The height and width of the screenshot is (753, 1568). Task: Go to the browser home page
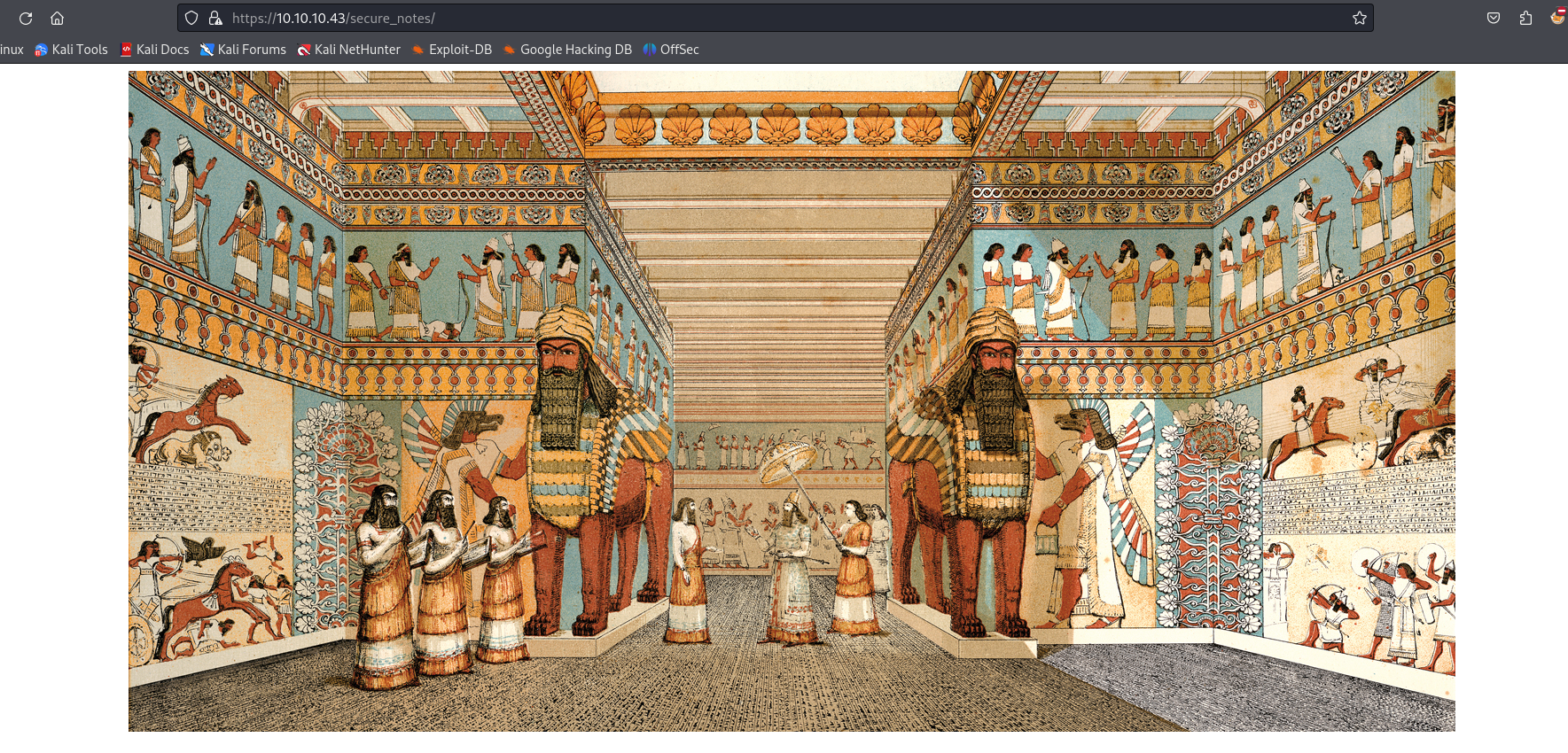tap(58, 19)
